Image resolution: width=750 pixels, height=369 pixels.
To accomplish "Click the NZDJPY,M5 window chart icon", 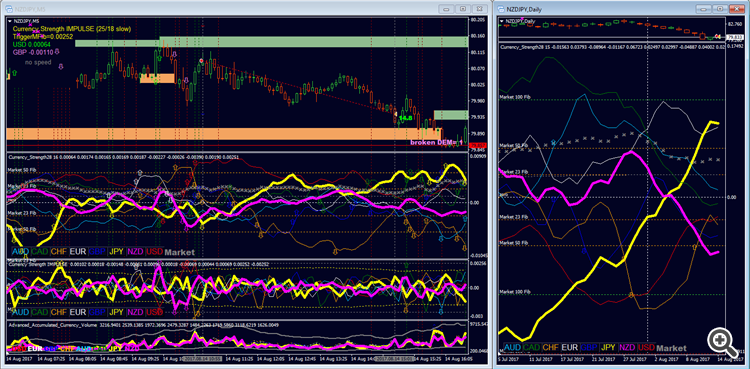I will click(9, 8).
